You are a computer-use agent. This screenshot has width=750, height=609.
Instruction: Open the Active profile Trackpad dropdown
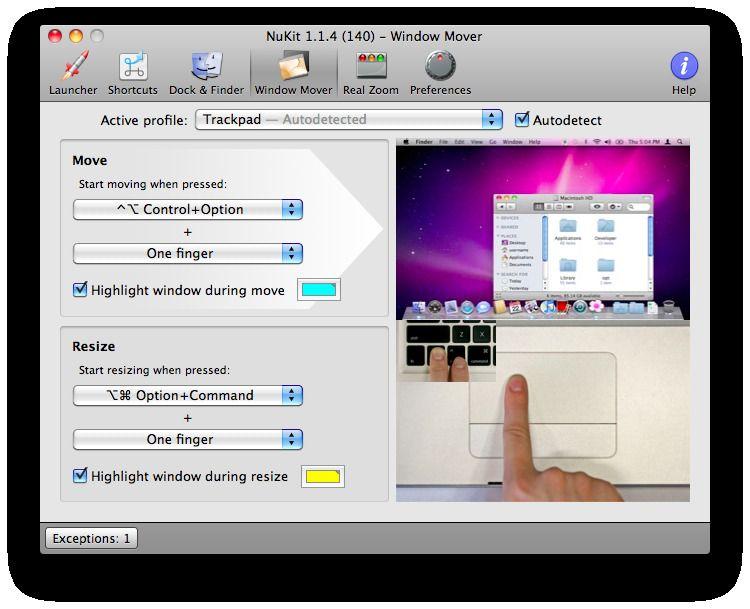click(349, 120)
